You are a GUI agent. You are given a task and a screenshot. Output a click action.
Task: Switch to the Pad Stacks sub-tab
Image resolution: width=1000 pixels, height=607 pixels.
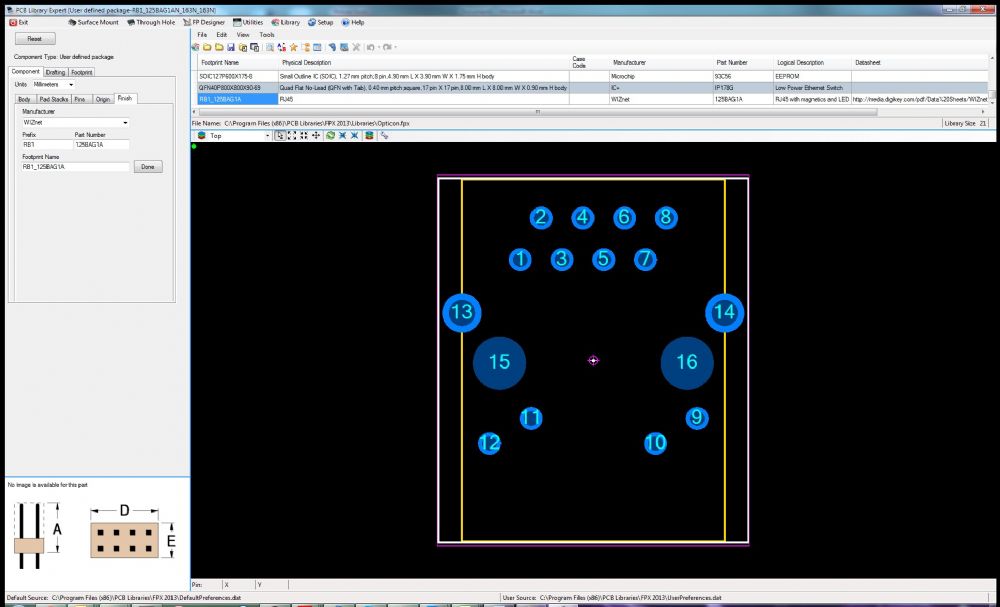pos(54,99)
